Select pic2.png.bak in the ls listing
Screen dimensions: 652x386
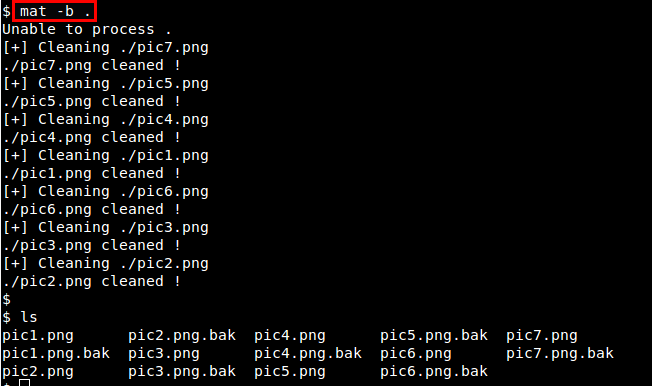182,336
